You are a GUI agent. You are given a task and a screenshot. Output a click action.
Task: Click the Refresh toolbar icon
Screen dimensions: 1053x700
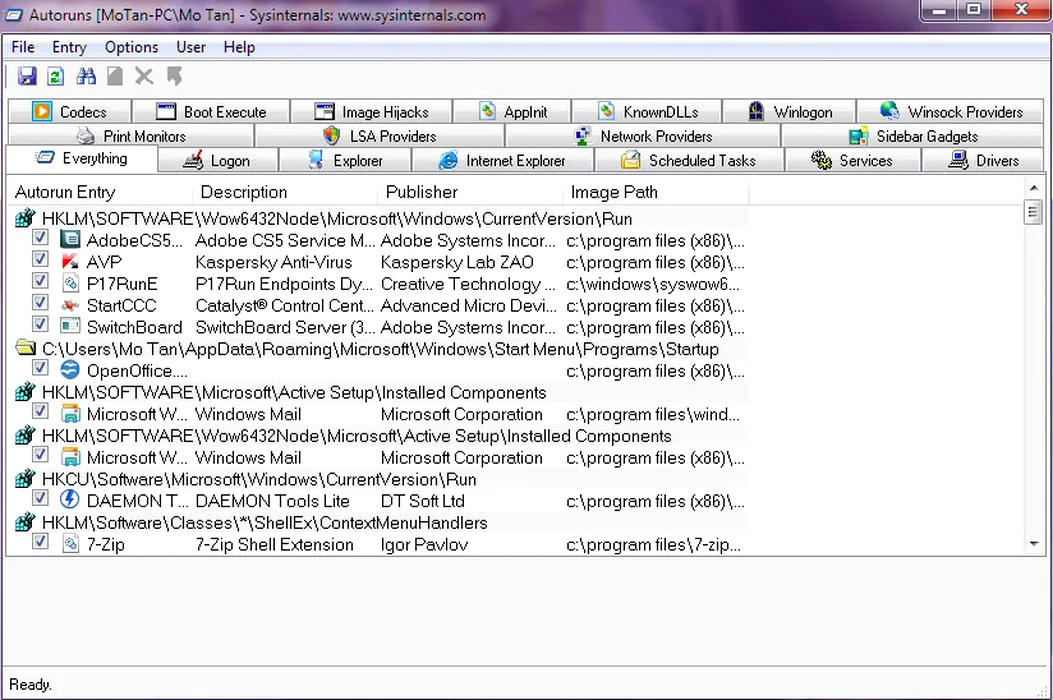coord(56,76)
